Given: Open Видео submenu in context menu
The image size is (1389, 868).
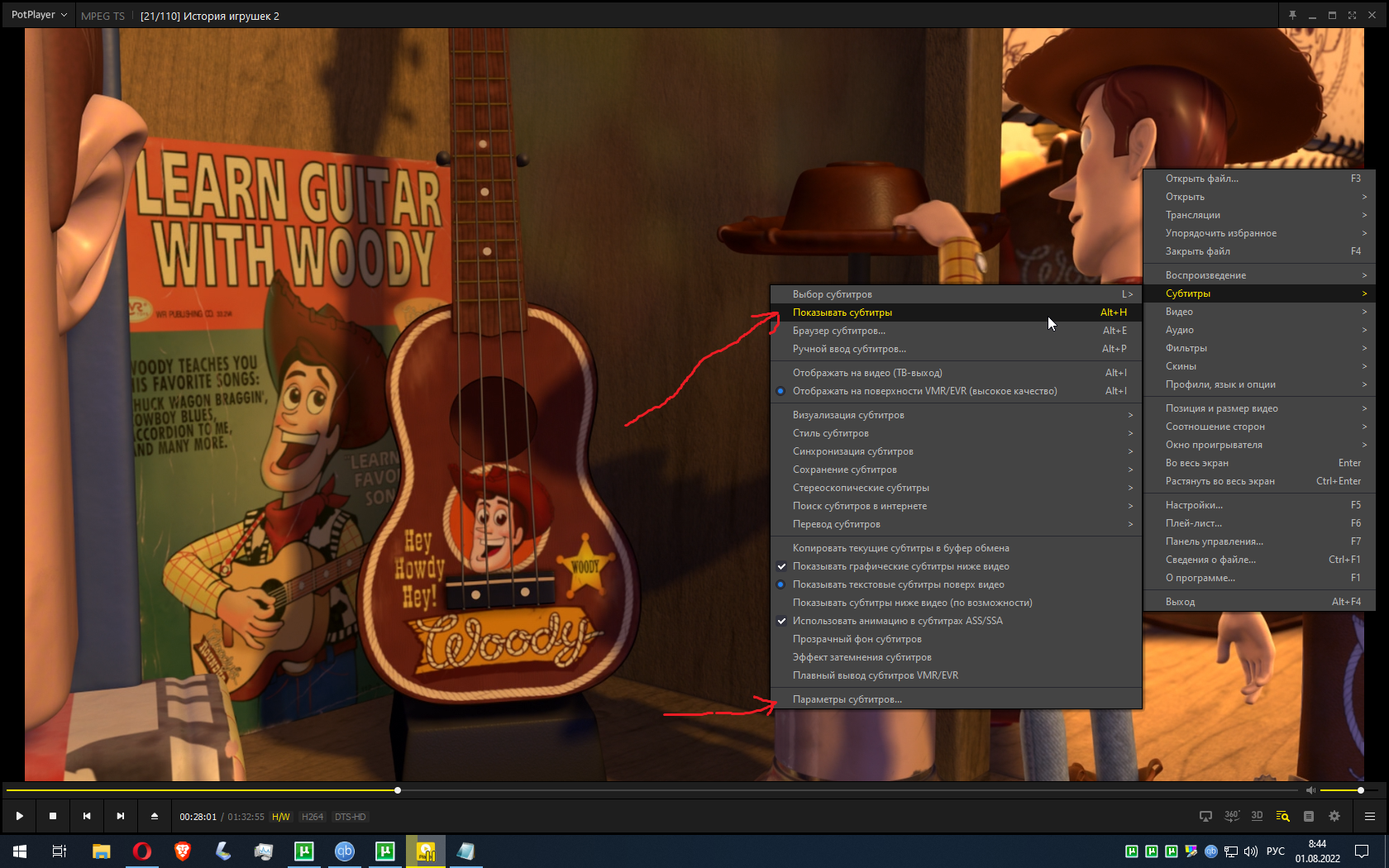Looking at the screenshot, I should 1259,312.
